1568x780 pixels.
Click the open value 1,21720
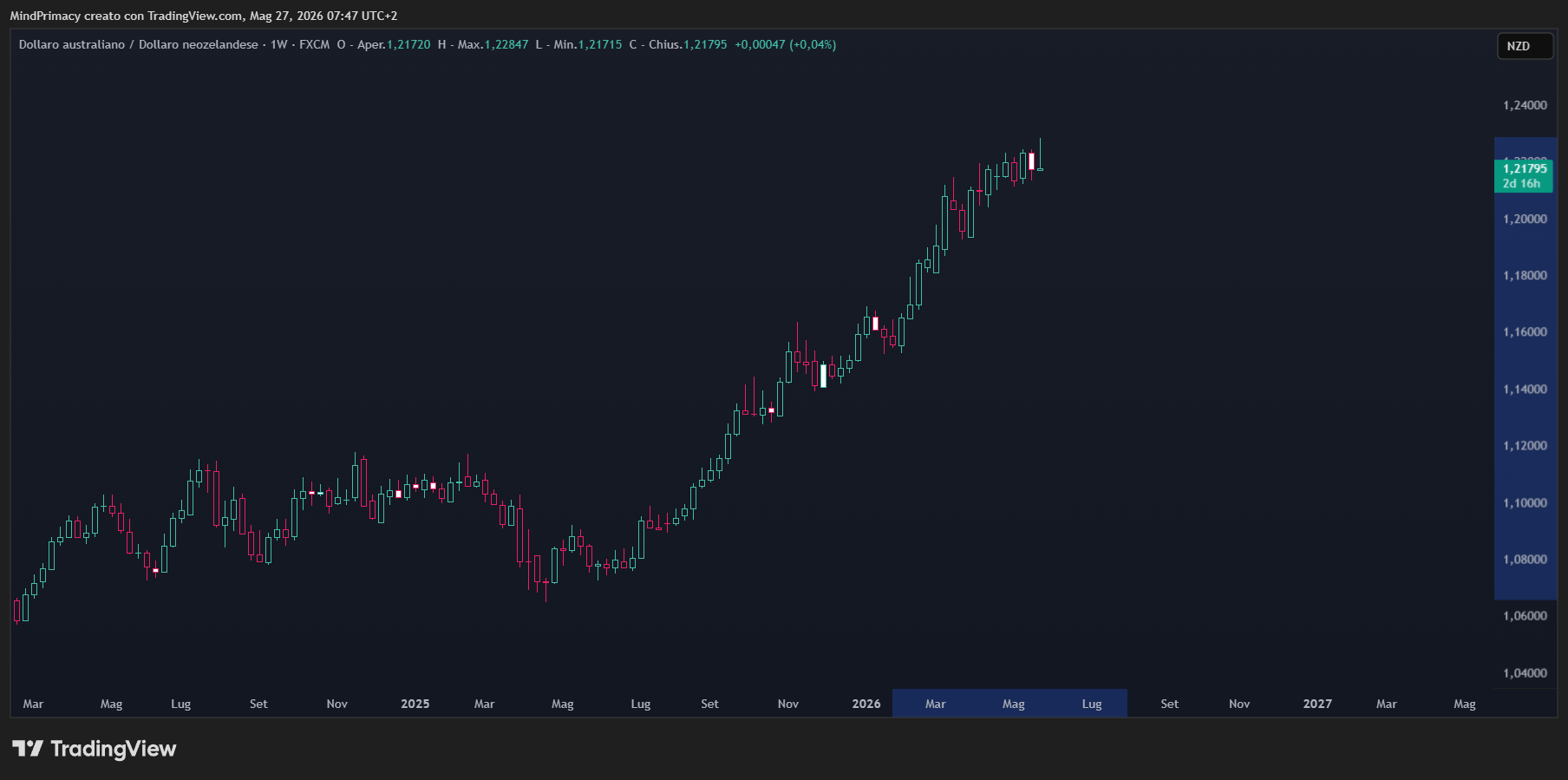tap(408, 44)
